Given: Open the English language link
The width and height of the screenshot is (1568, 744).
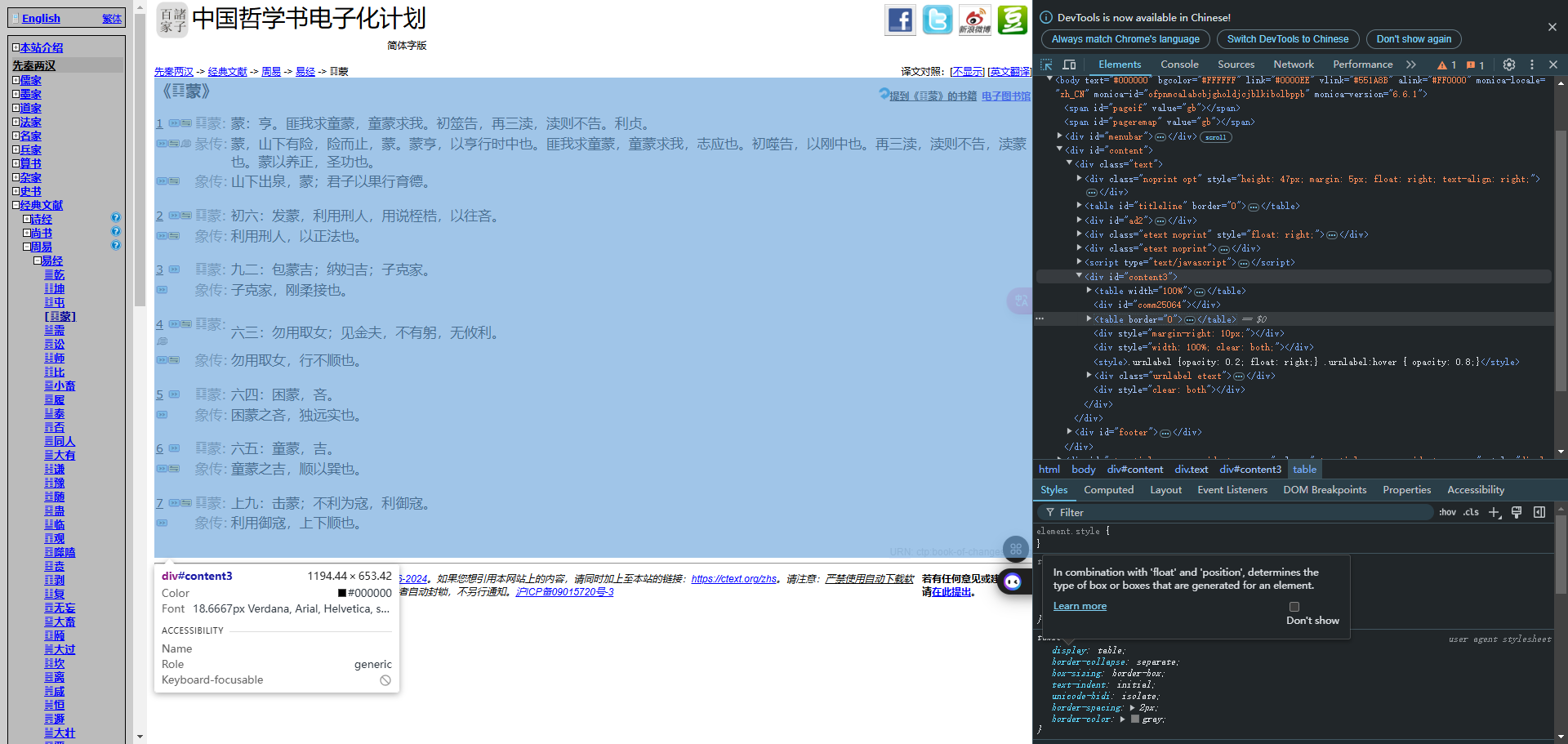Looking at the screenshot, I should [x=41, y=19].
